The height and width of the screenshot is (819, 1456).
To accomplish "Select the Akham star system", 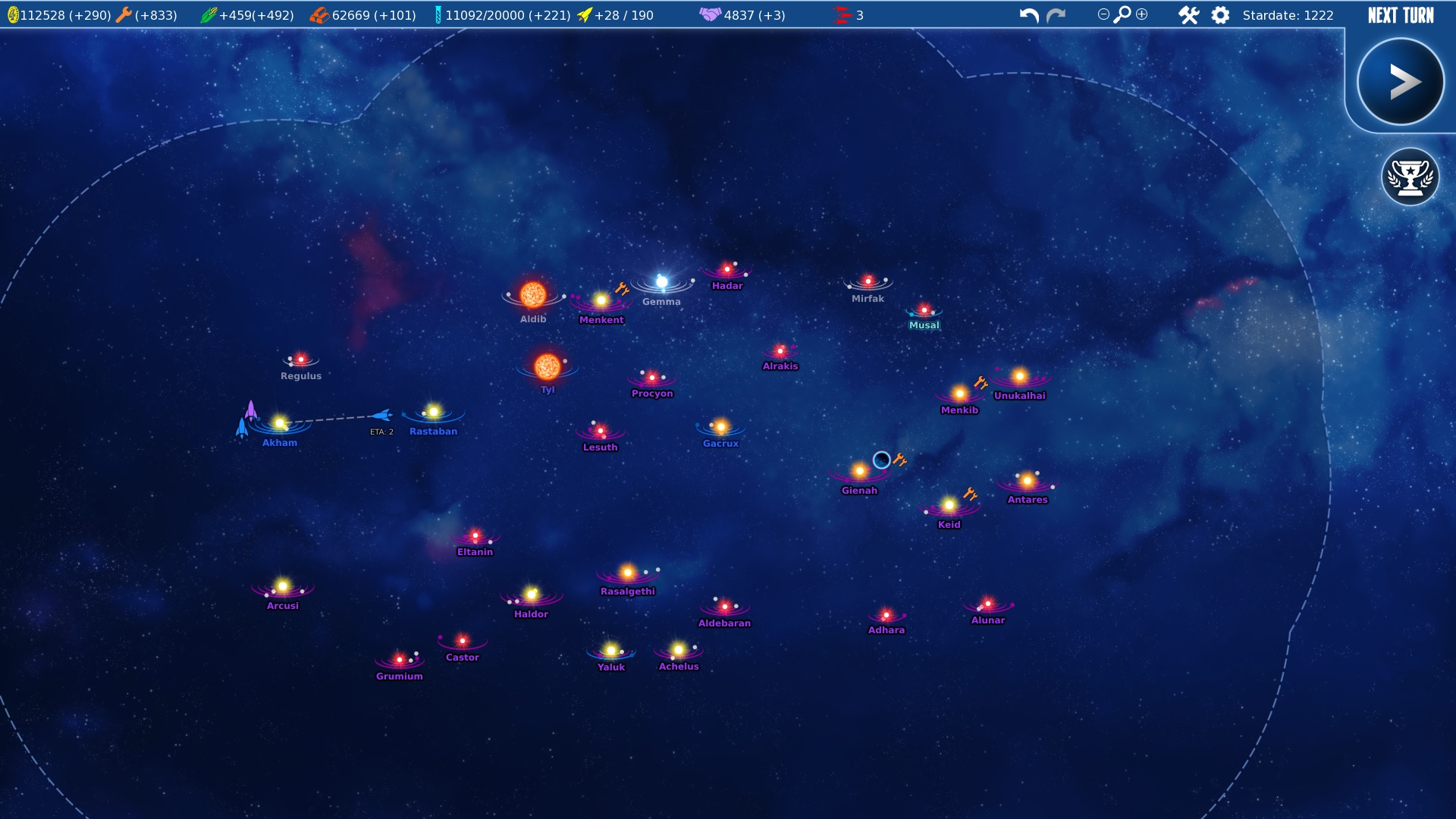I will click(x=280, y=423).
